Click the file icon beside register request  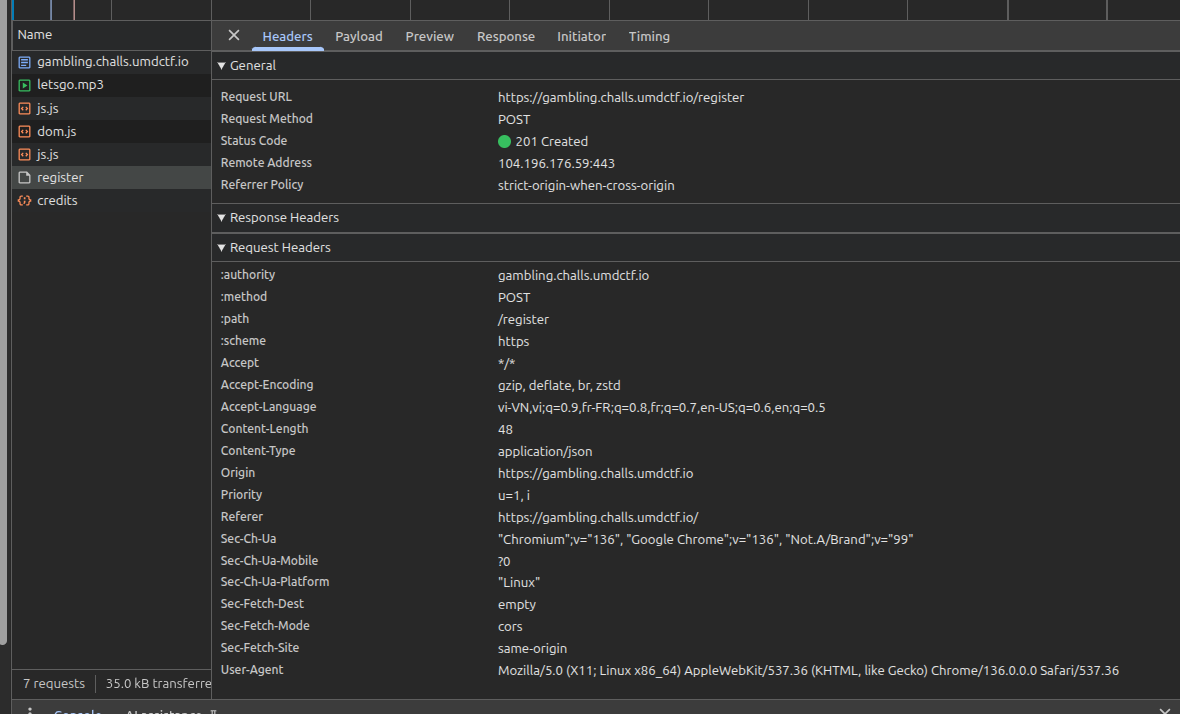tap(25, 177)
